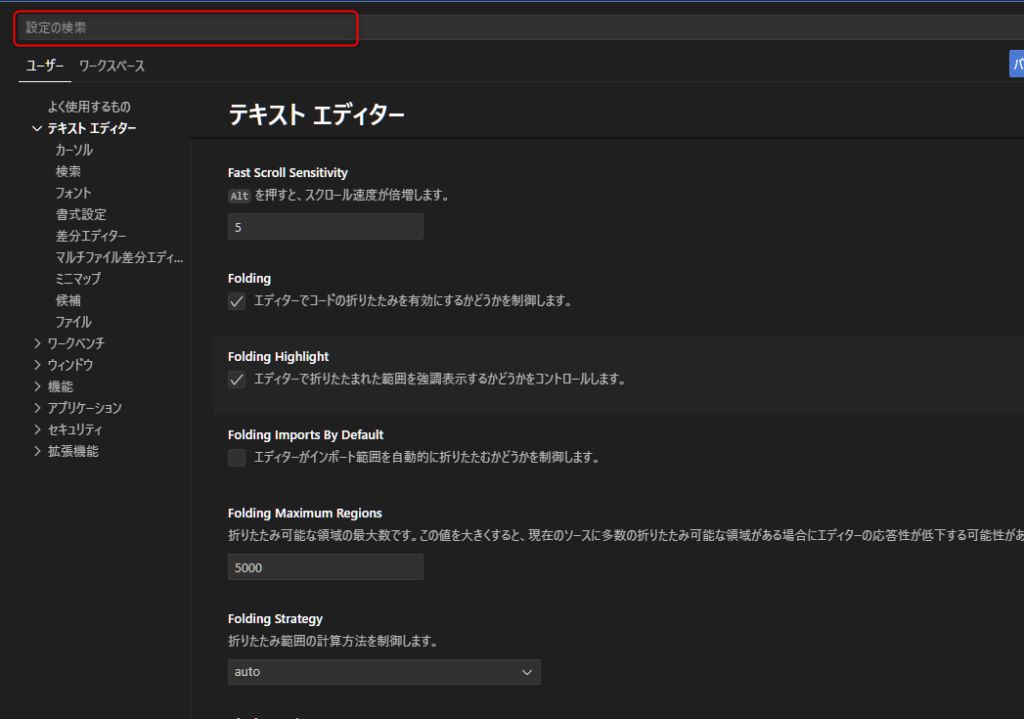Select 候補 in the settings tree
This screenshot has width=1024, height=719.
[68, 300]
